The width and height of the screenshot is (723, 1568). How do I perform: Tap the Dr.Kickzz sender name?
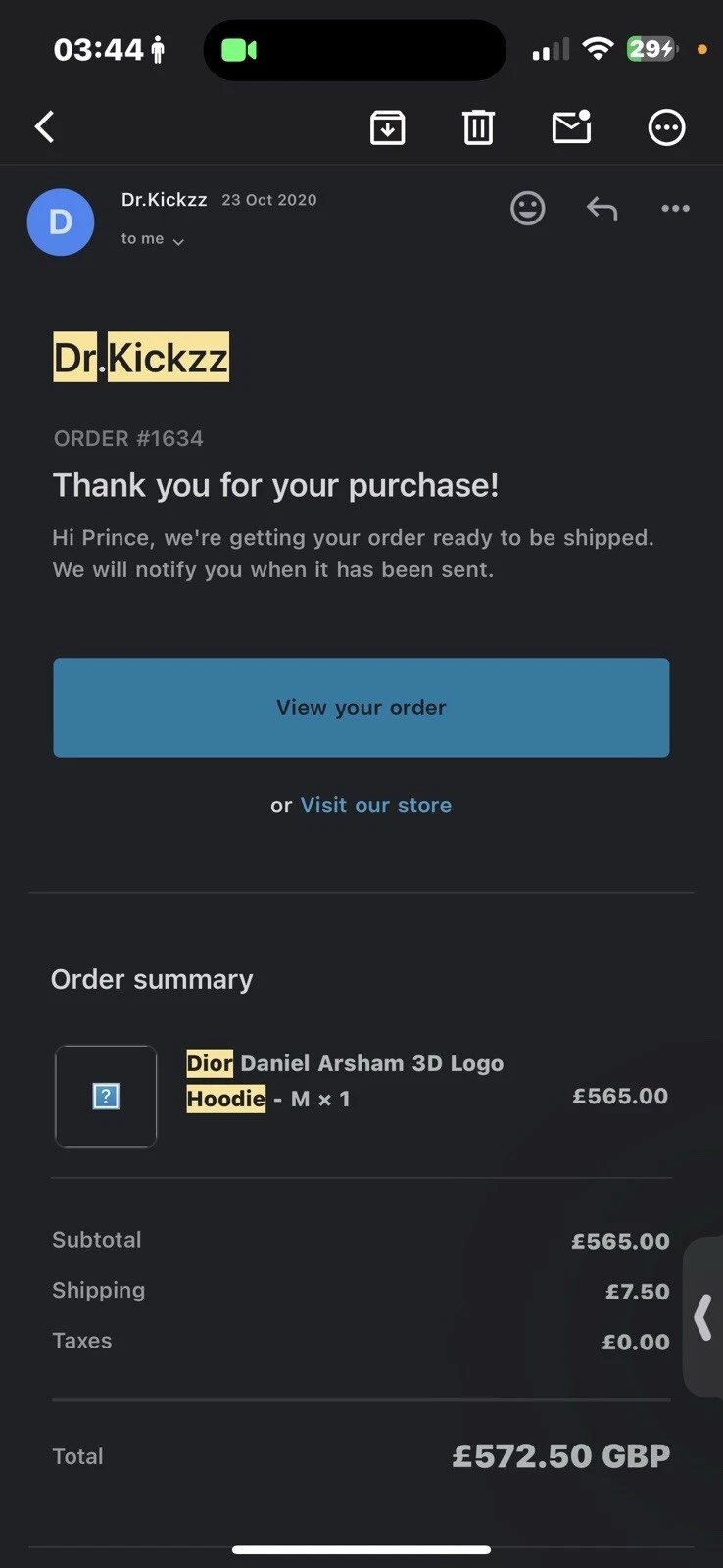coord(164,200)
